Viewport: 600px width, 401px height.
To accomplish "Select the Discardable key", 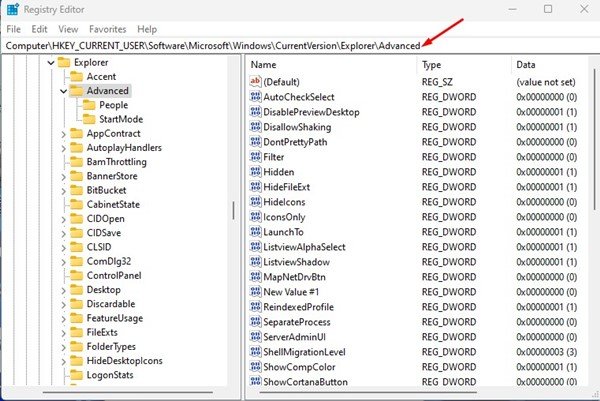I will coord(111,304).
